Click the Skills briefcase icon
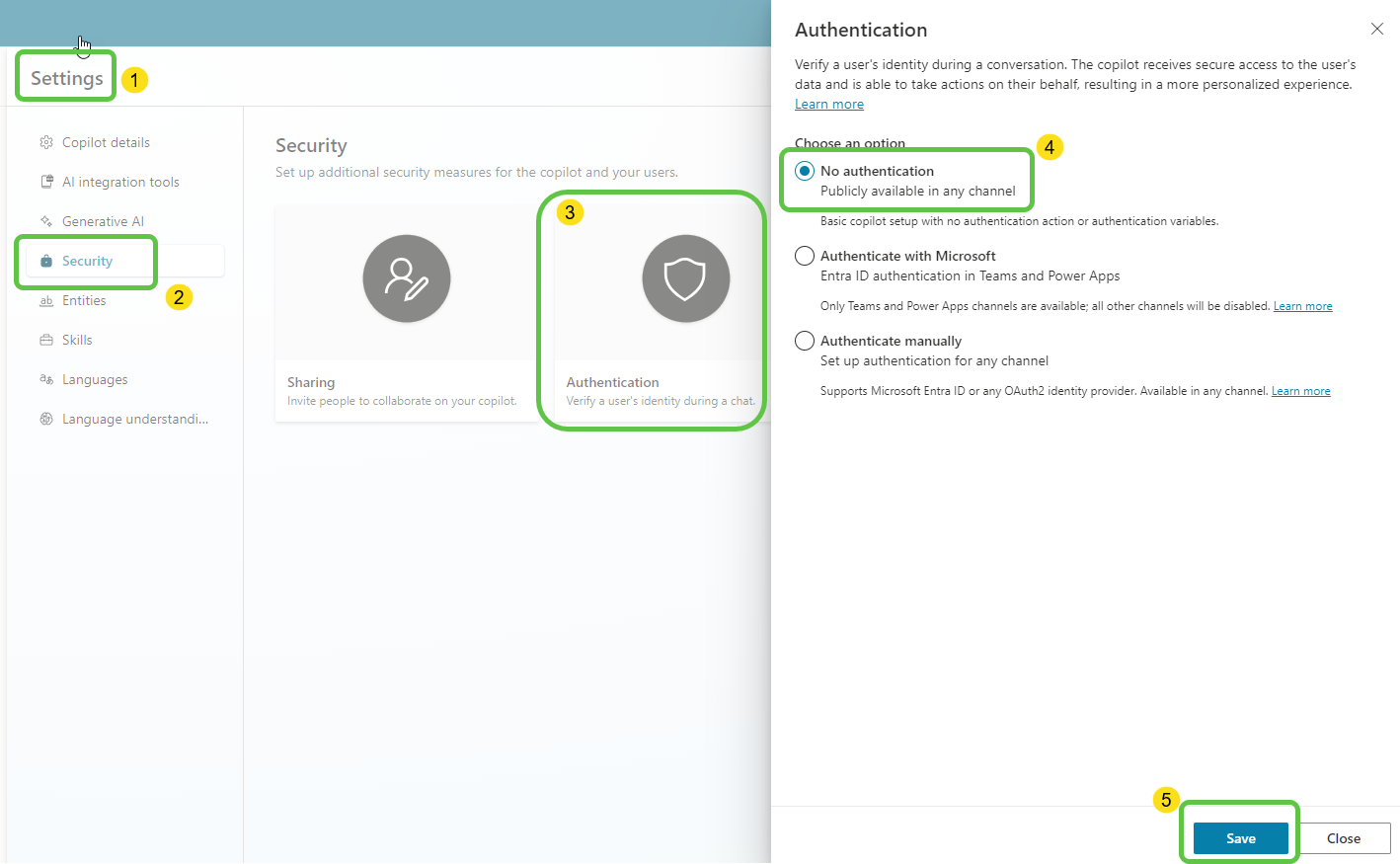The height and width of the screenshot is (864, 1400). [x=46, y=340]
